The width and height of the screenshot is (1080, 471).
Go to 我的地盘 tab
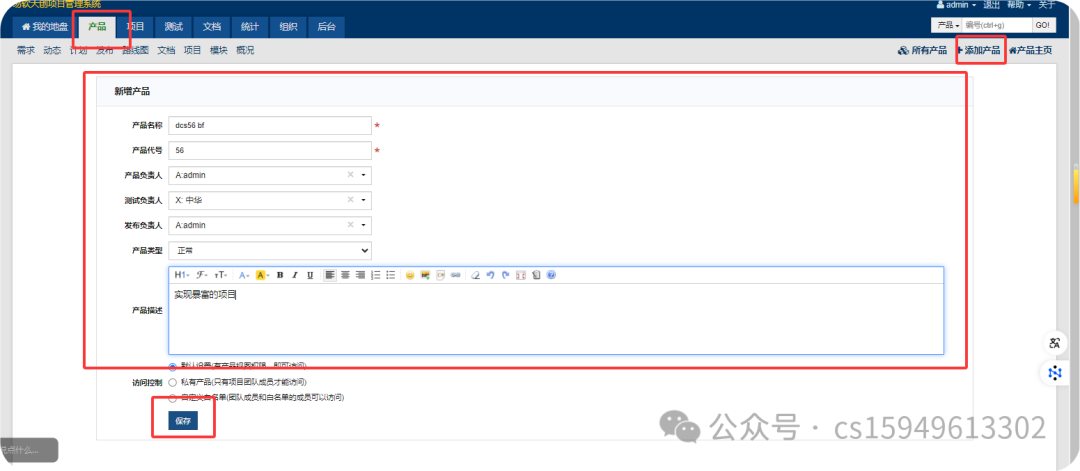tap(45, 27)
